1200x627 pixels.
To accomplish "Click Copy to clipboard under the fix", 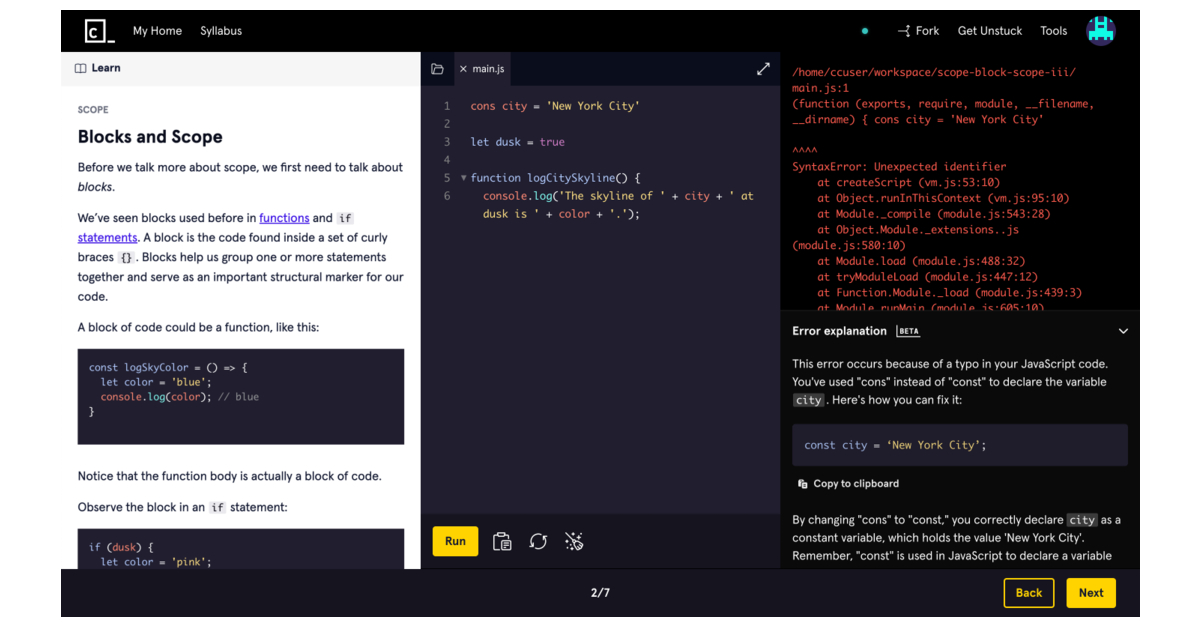I will pyautogui.click(x=849, y=484).
